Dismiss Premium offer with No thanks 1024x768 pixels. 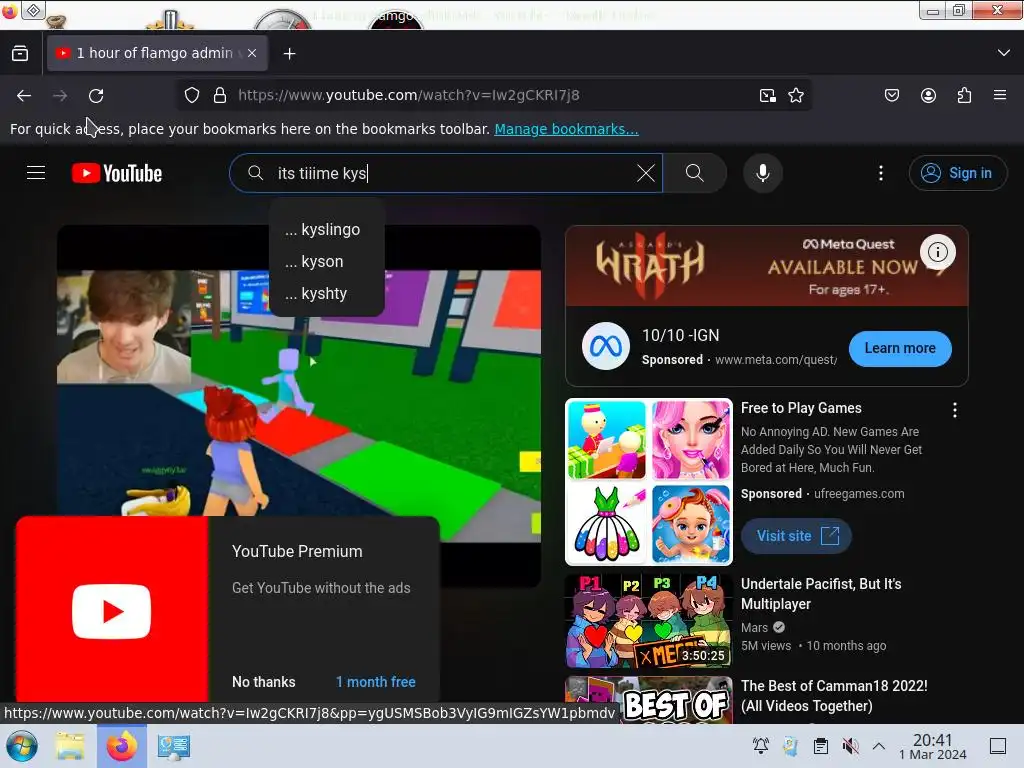pyautogui.click(x=264, y=682)
